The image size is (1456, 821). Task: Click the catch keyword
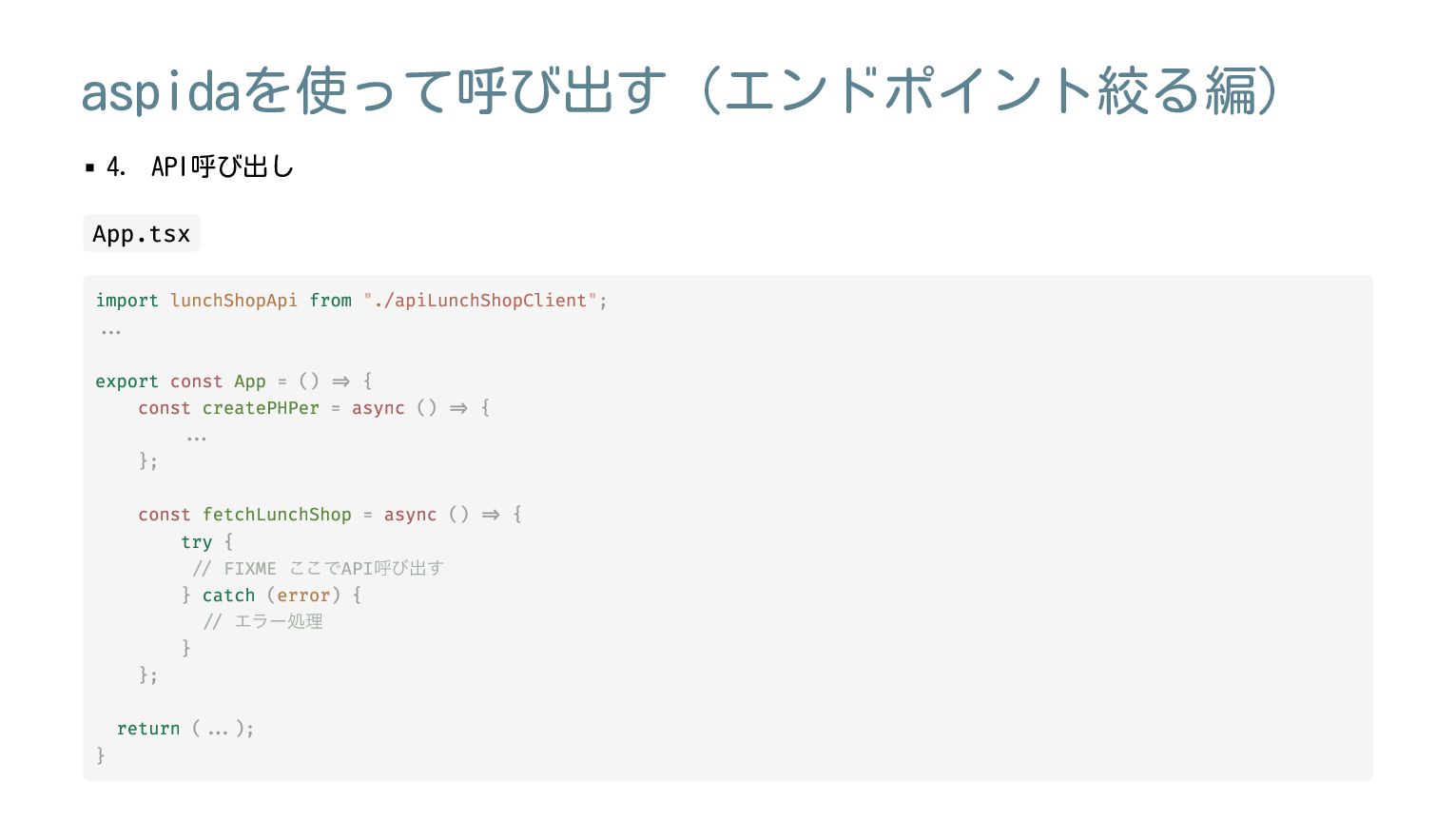(228, 596)
